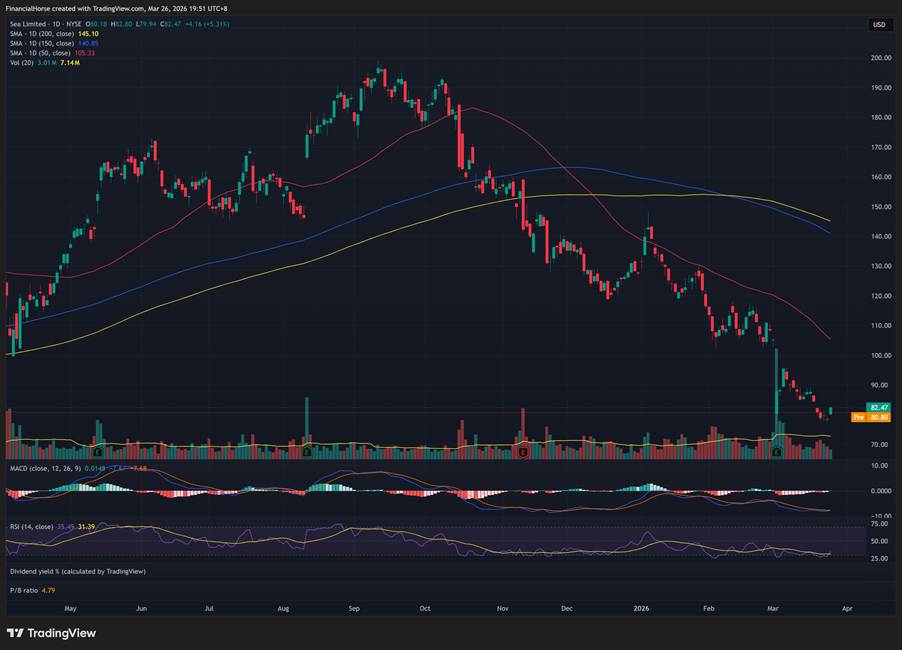Click the Sea Limited symbol title
Viewport: 902px width, 650px height.
(30, 23)
